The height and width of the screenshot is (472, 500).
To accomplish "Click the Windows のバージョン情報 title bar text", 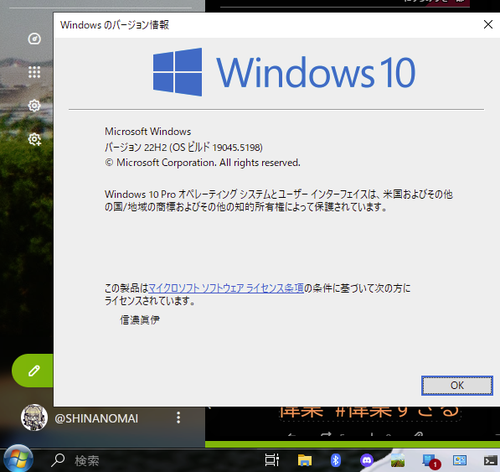I will (114, 25).
